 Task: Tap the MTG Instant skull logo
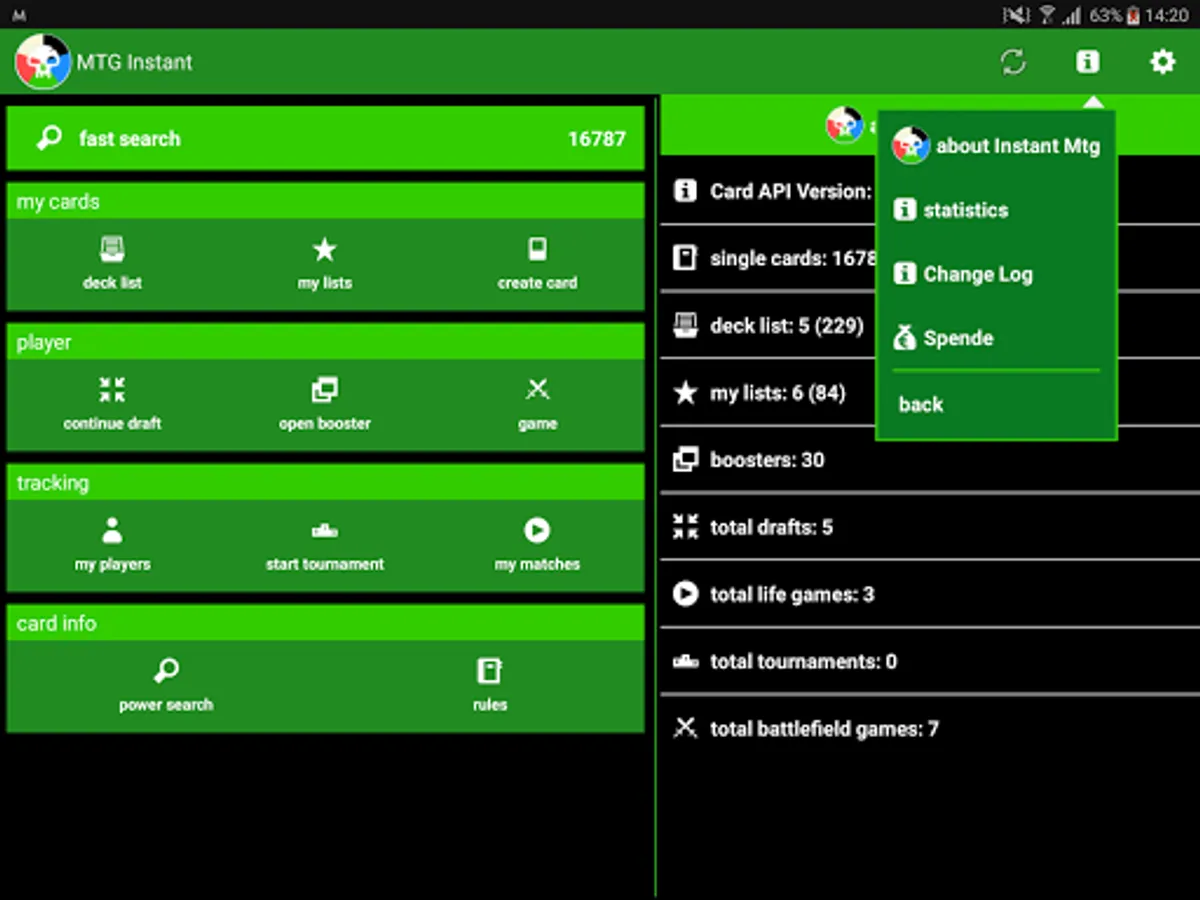pyautogui.click(x=42, y=62)
